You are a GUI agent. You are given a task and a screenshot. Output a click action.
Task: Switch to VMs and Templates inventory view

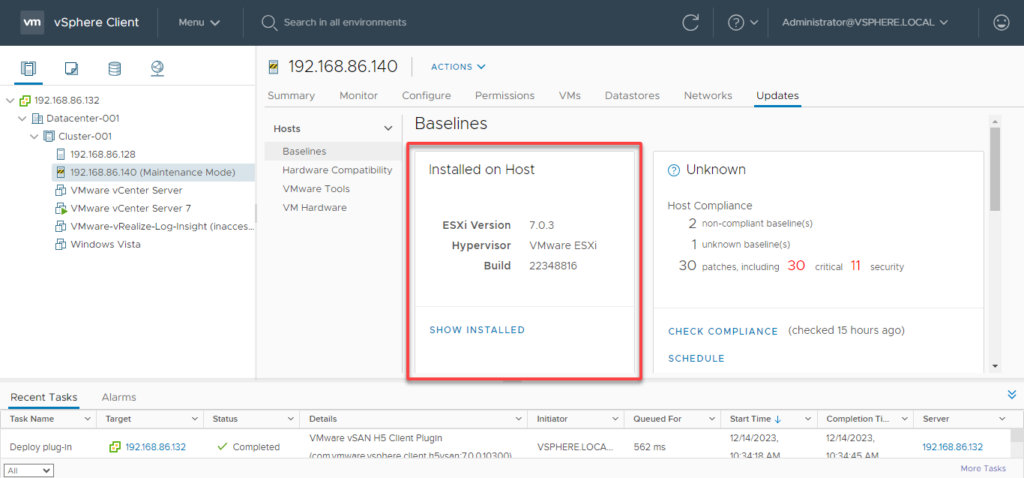click(x=71, y=69)
